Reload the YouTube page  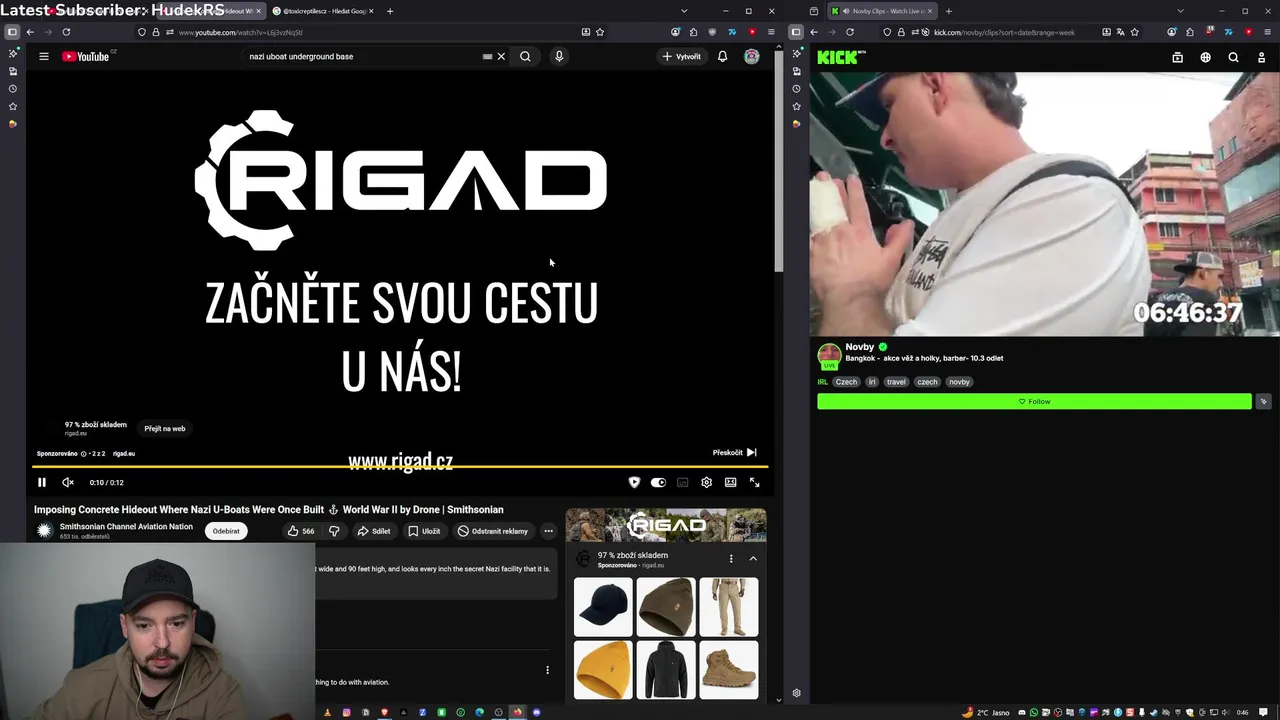pos(66,32)
